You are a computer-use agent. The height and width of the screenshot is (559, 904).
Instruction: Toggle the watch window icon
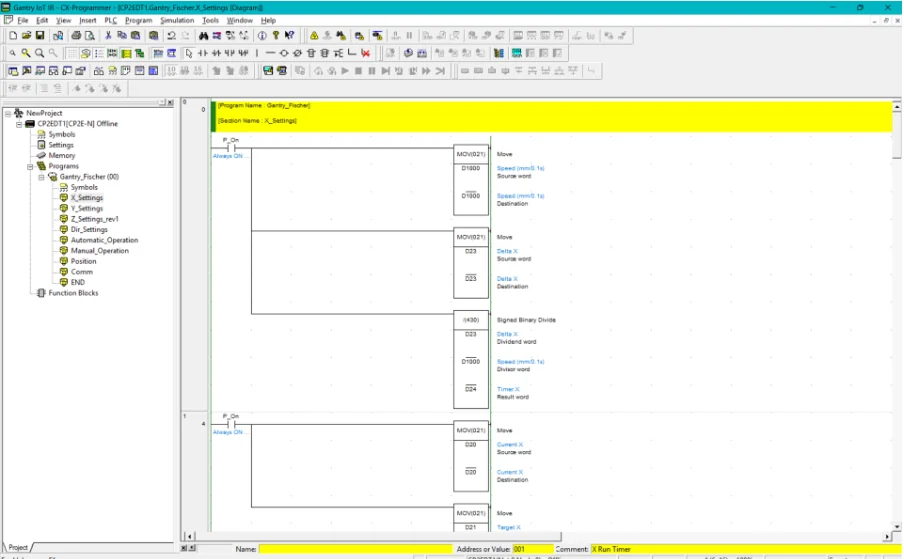point(40,71)
